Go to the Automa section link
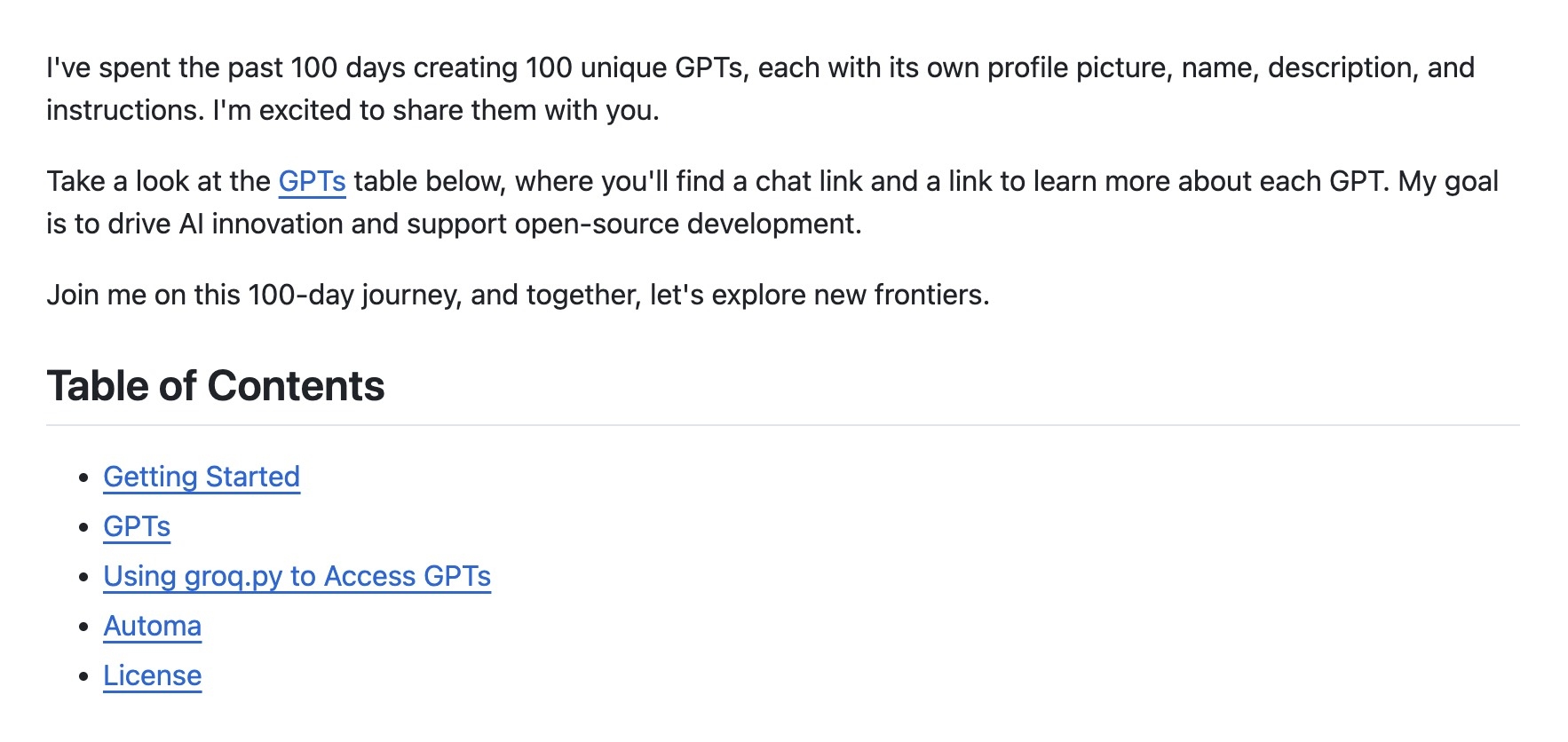1568x742 pixels. tap(152, 626)
